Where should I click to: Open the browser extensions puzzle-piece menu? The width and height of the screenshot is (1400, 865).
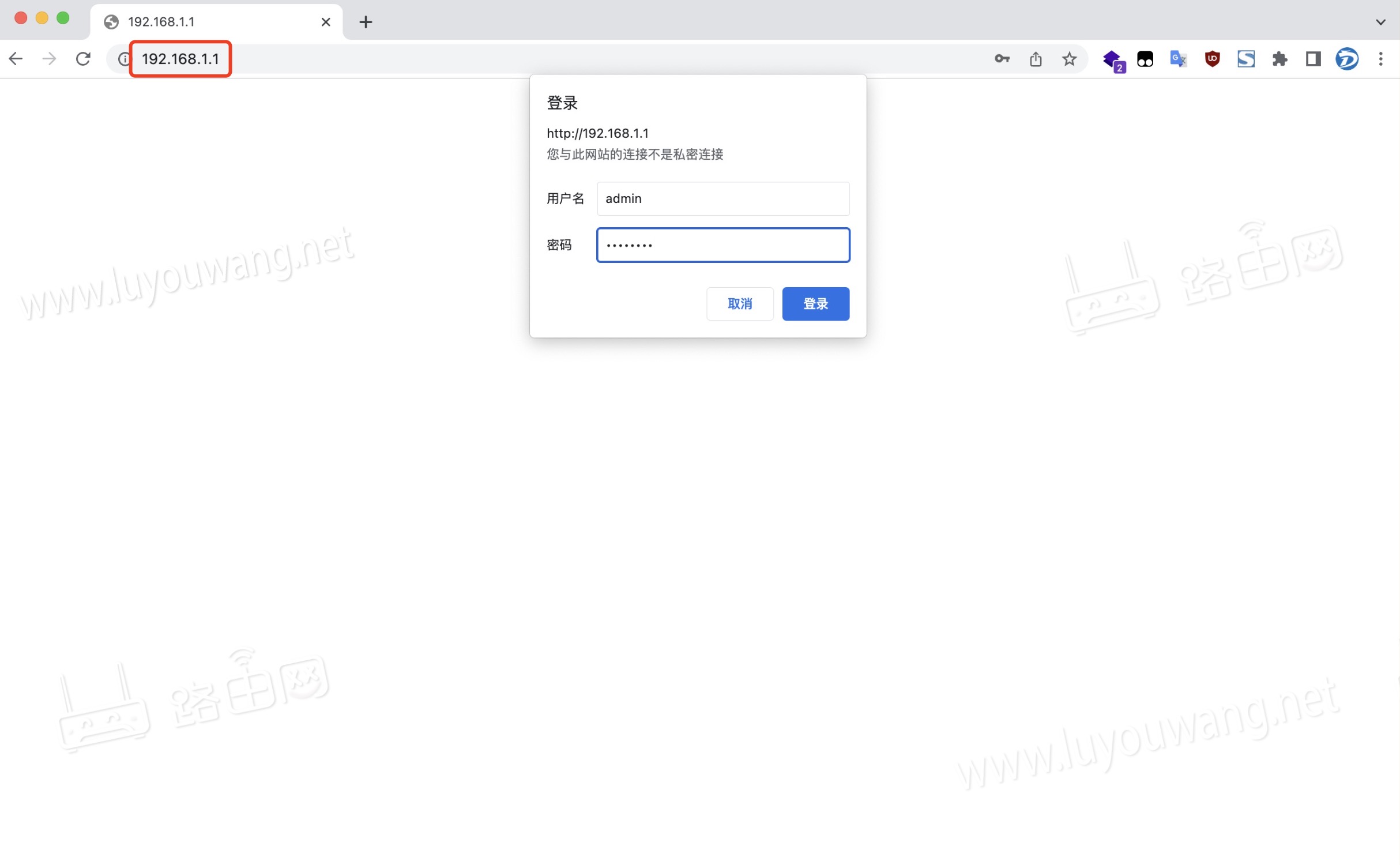(1279, 58)
